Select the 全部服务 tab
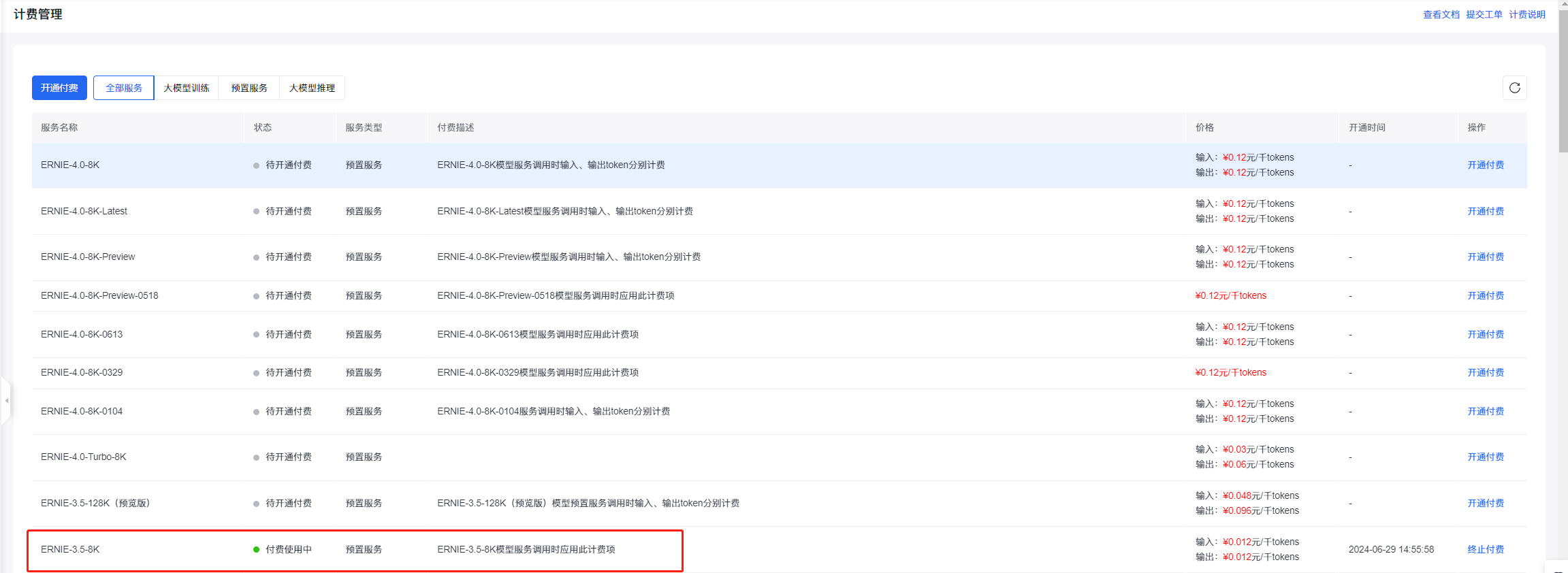 [124, 88]
